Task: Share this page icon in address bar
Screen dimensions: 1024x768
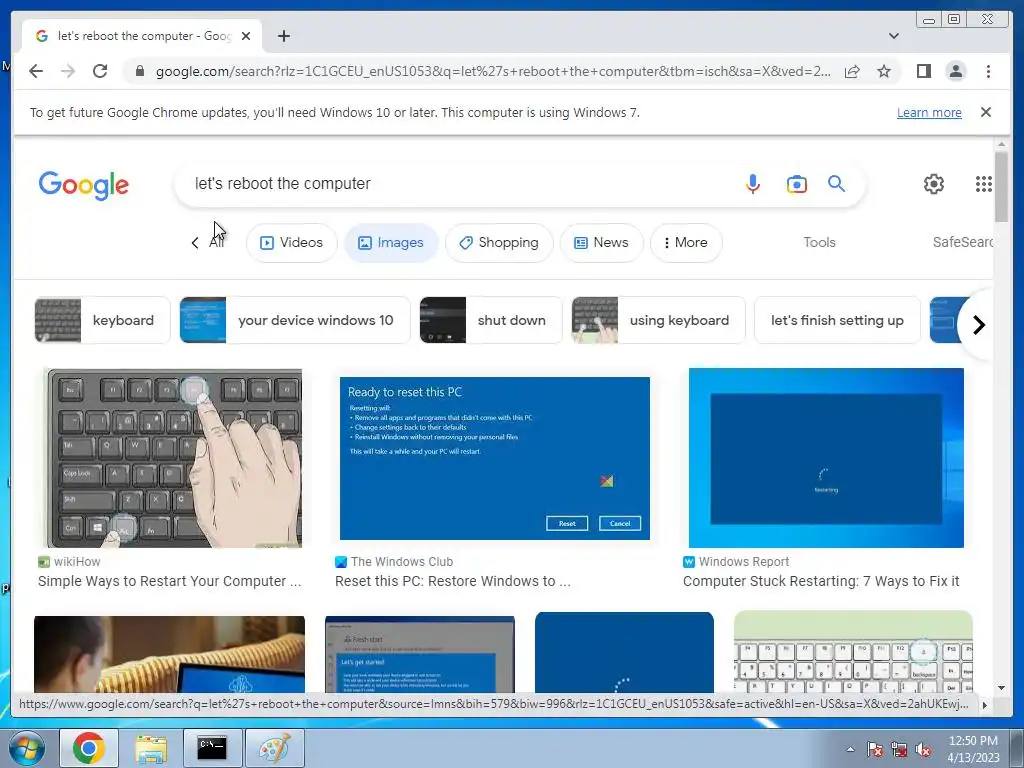Action: coord(852,71)
